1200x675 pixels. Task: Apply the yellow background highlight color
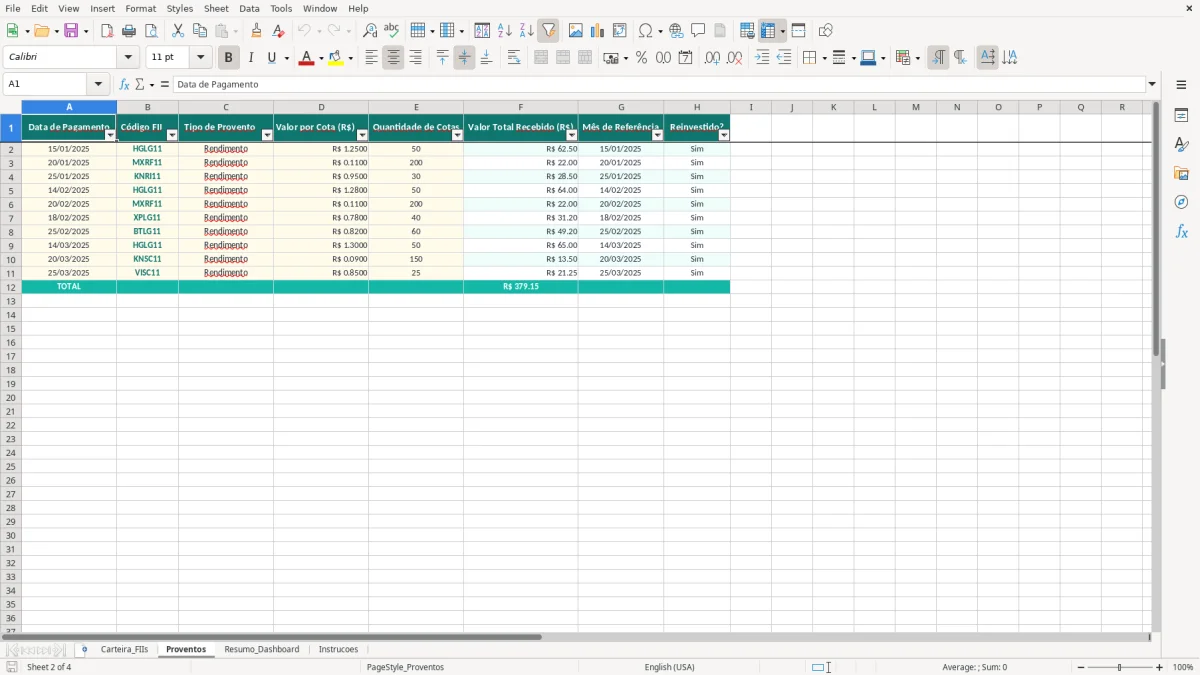click(x=336, y=58)
